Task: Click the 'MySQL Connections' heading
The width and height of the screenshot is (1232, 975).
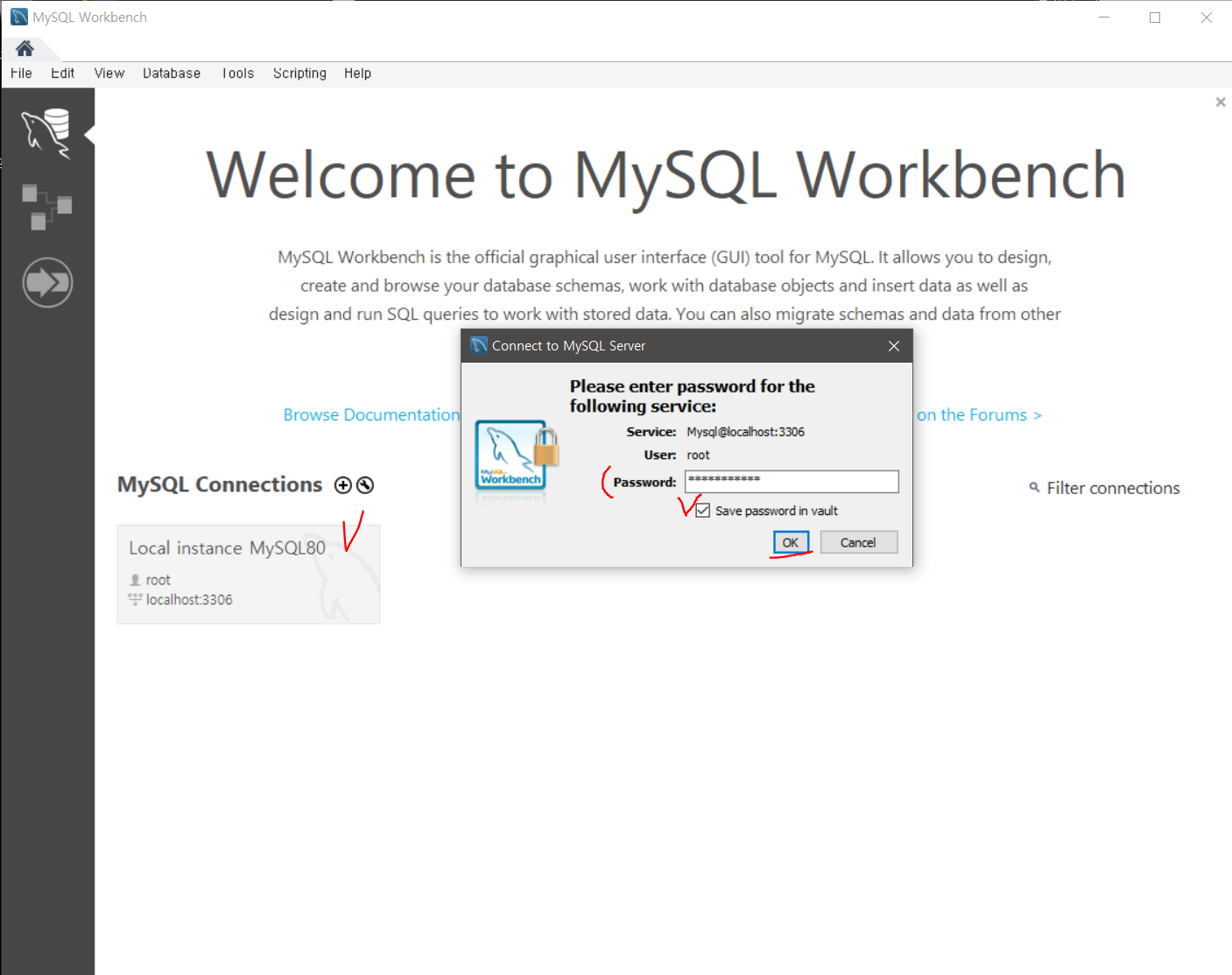Action: [x=220, y=484]
